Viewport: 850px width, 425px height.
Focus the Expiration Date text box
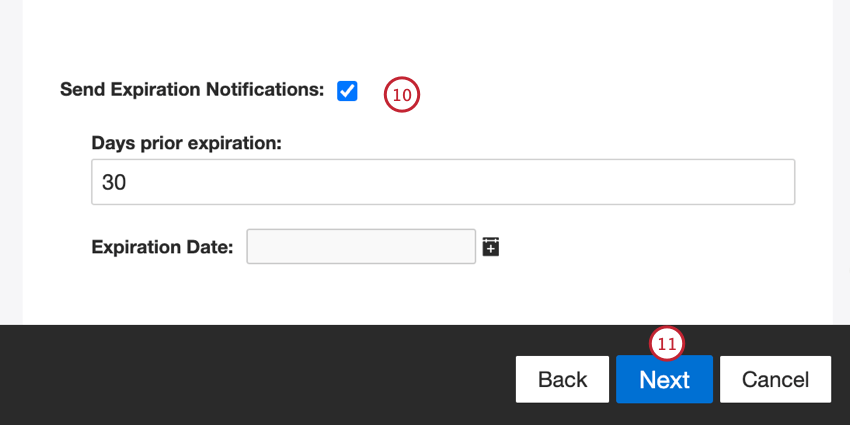point(360,246)
